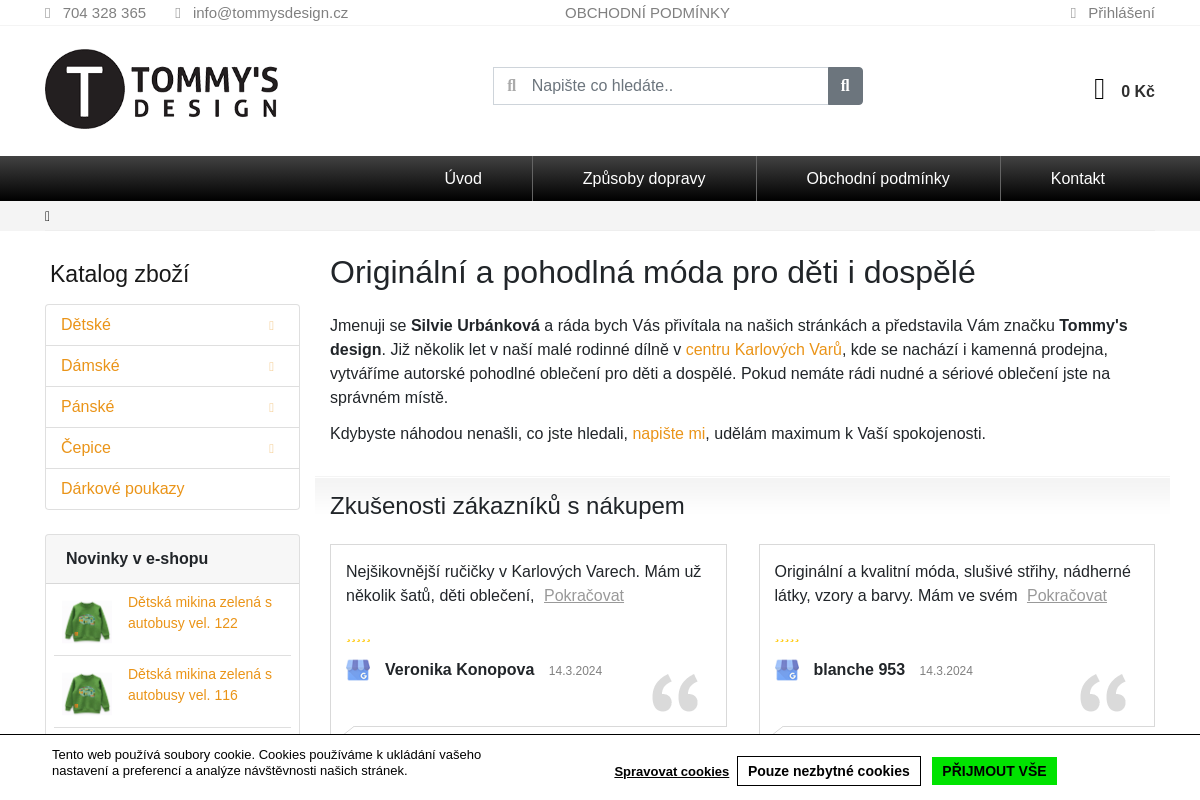Open OBCHODNÍ PODMÍNKY at the top
1200x800 pixels.
[647, 12]
